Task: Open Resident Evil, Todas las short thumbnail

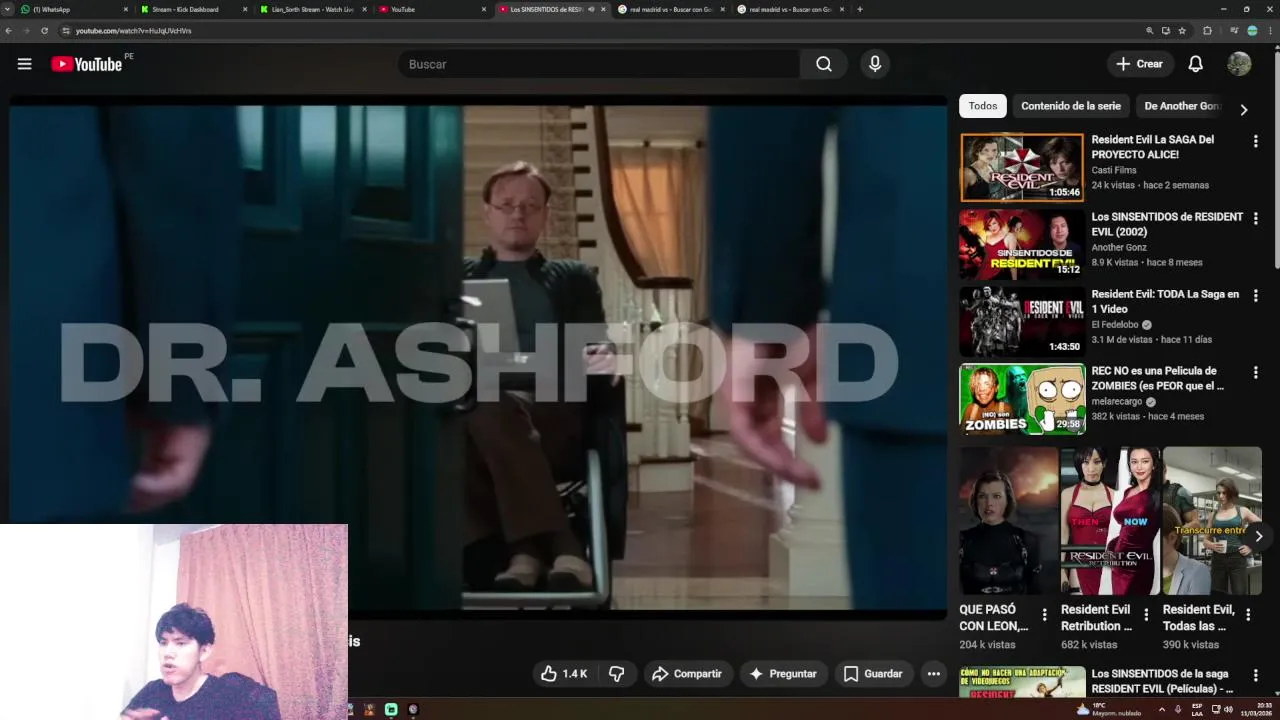Action: (x=1212, y=521)
